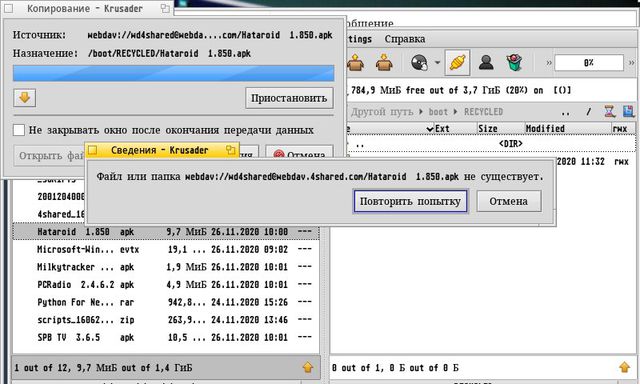Click the 0% job progress field
This screenshot has width=640, height=384.
tap(589, 63)
